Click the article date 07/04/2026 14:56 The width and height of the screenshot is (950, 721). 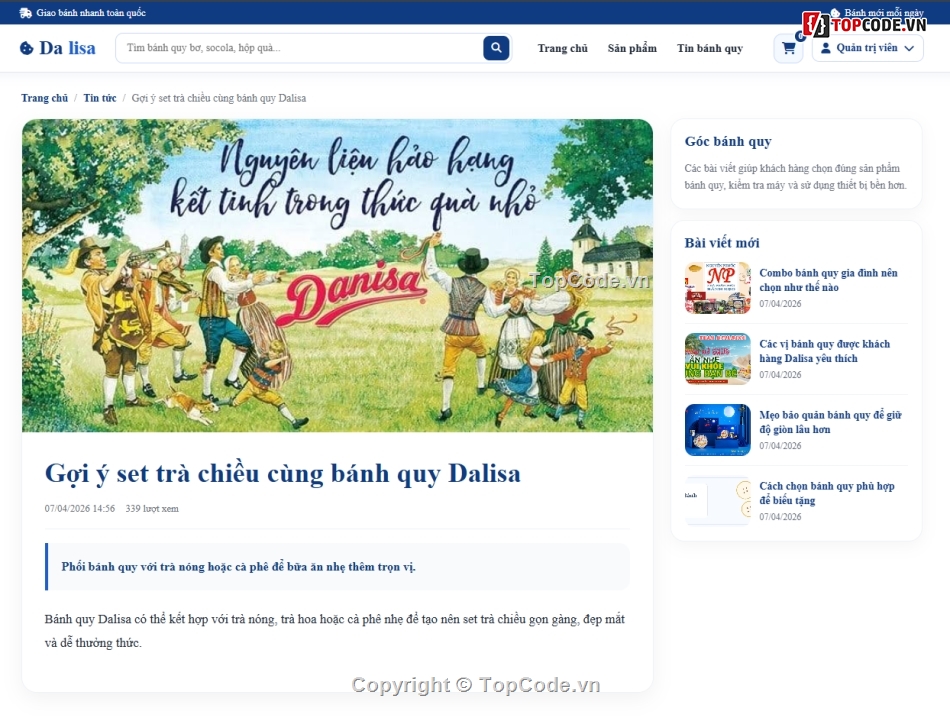(79, 509)
